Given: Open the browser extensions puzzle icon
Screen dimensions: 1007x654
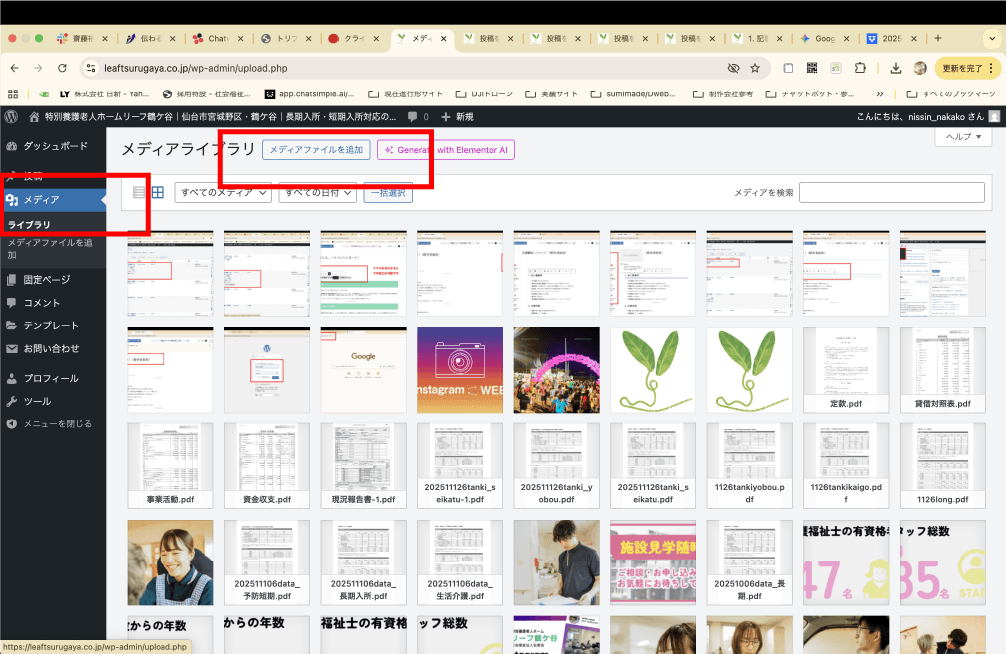Looking at the screenshot, I should pos(859,68).
